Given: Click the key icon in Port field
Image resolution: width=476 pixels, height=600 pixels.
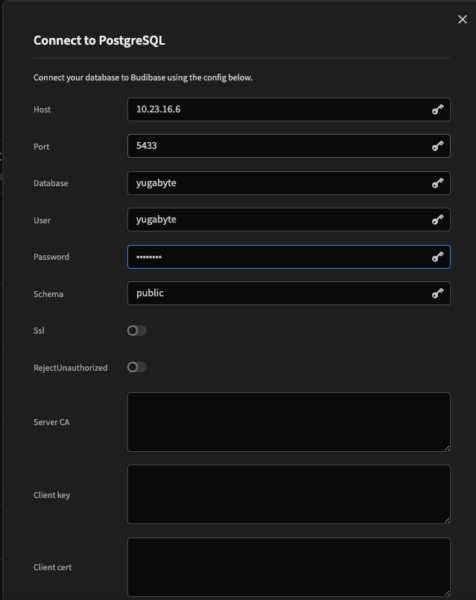Looking at the screenshot, I should click(x=438, y=146).
